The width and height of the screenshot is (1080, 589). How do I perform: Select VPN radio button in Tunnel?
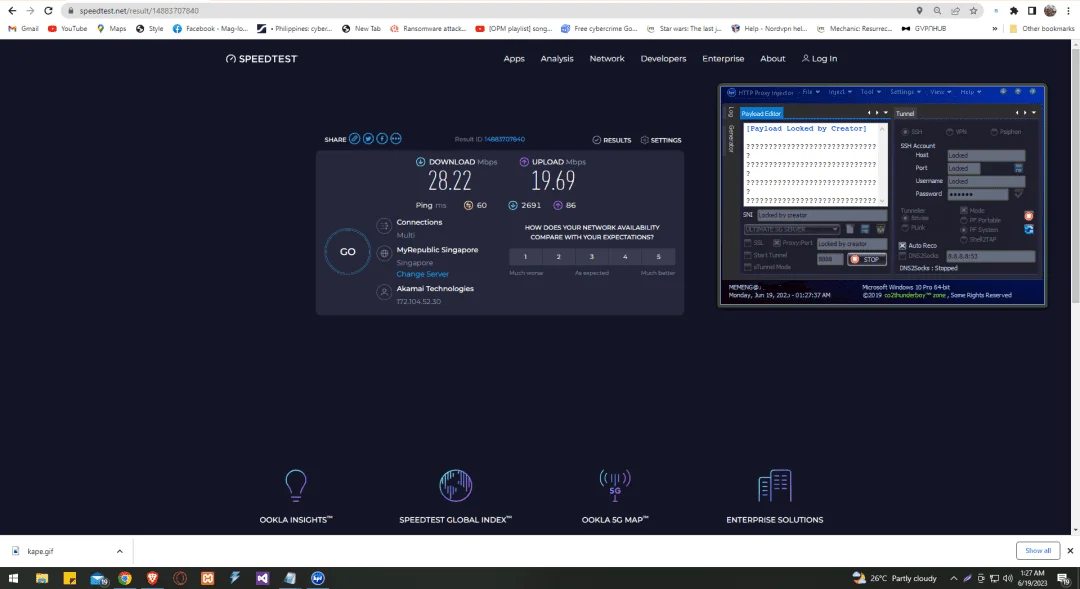[x=950, y=132]
